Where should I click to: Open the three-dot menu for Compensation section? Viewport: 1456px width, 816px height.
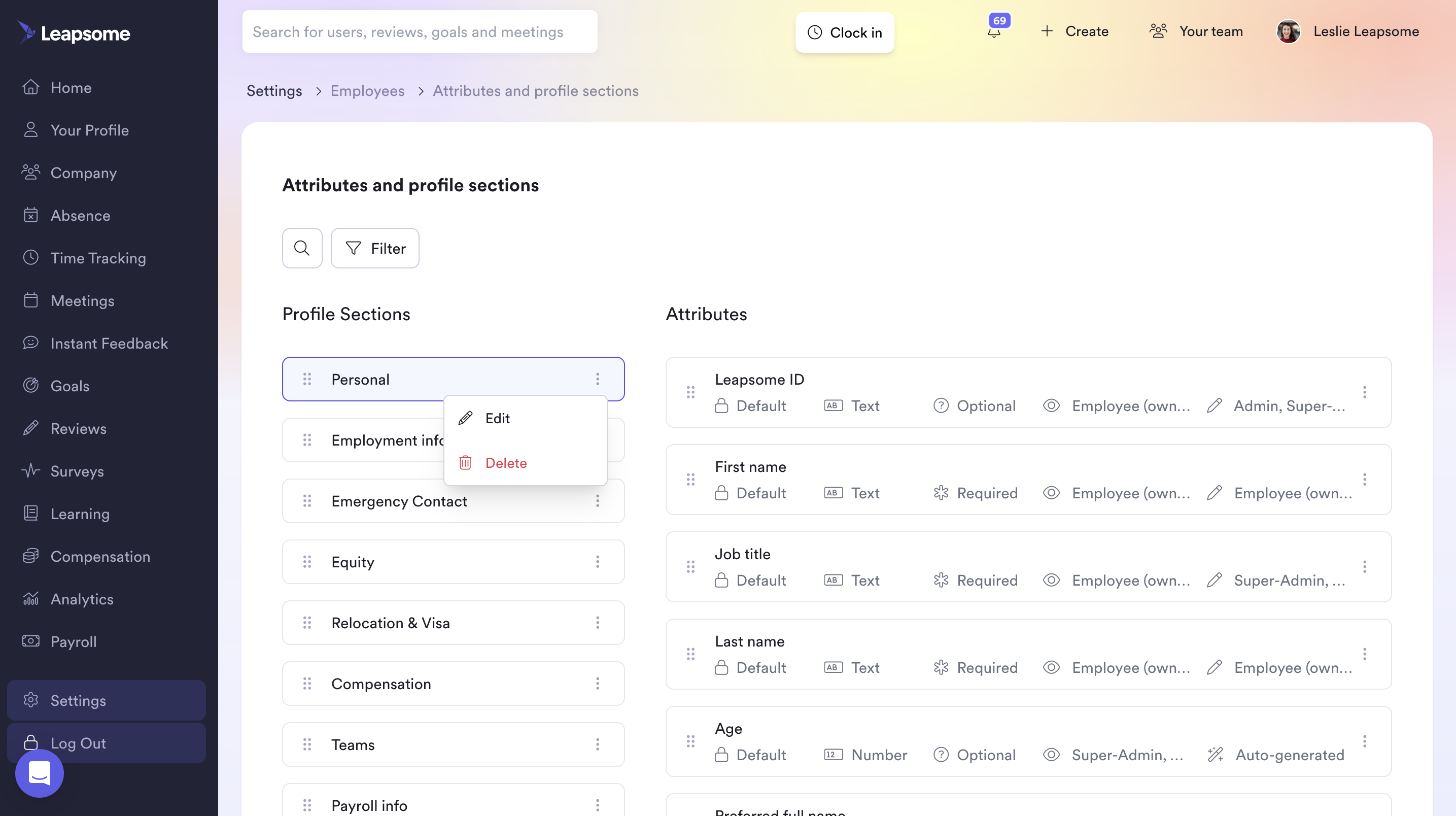pyautogui.click(x=598, y=684)
